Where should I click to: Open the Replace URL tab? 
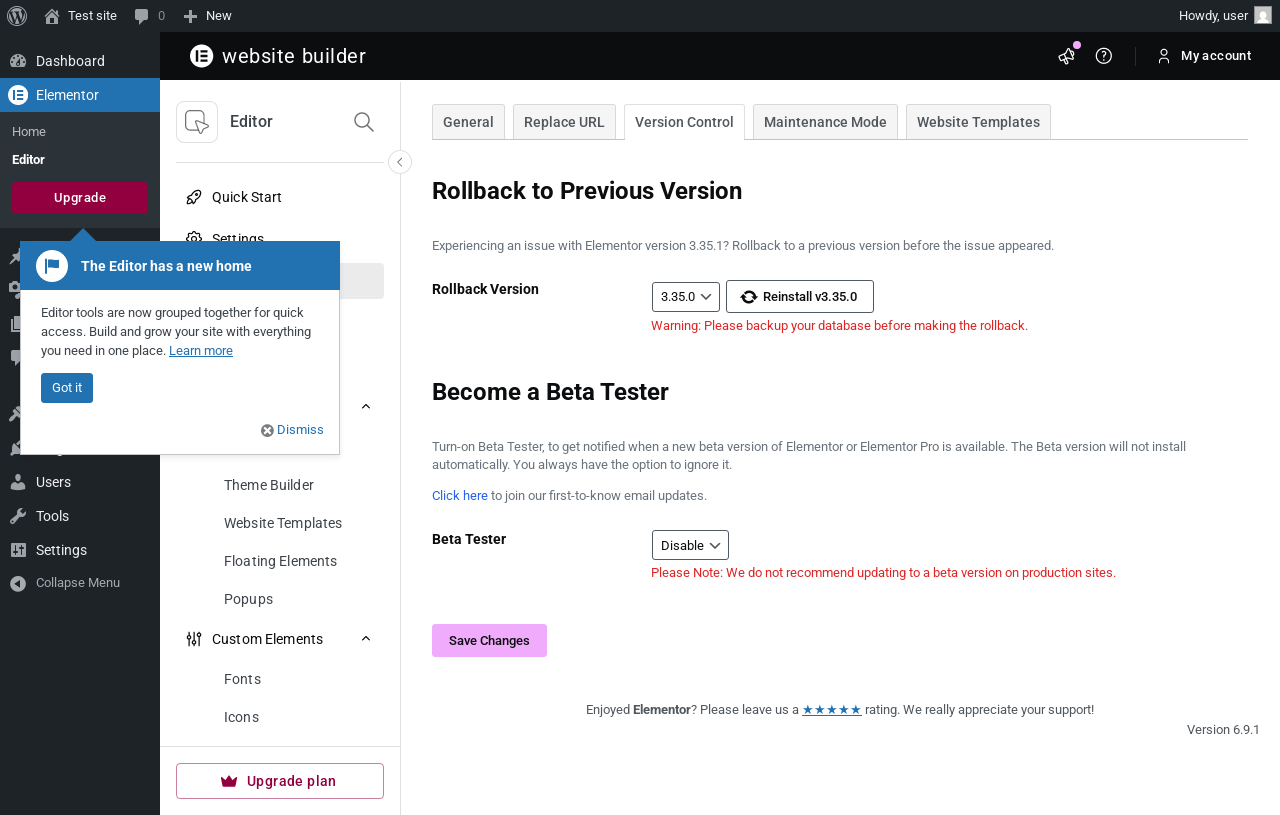[564, 122]
